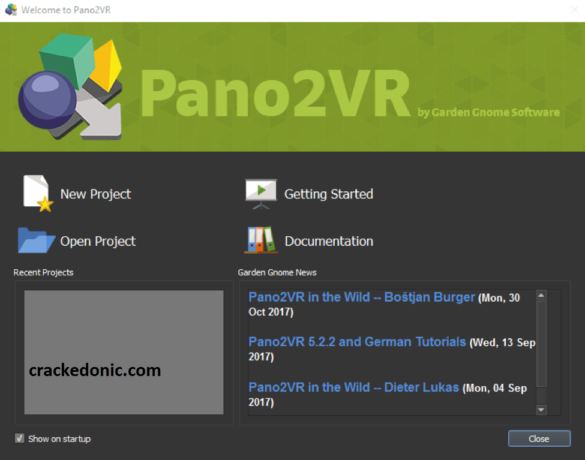Image resolution: width=585 pixels, height=460 pixels.
Task: Click the Pano2VR icon in the title bar
Action: 11,10
